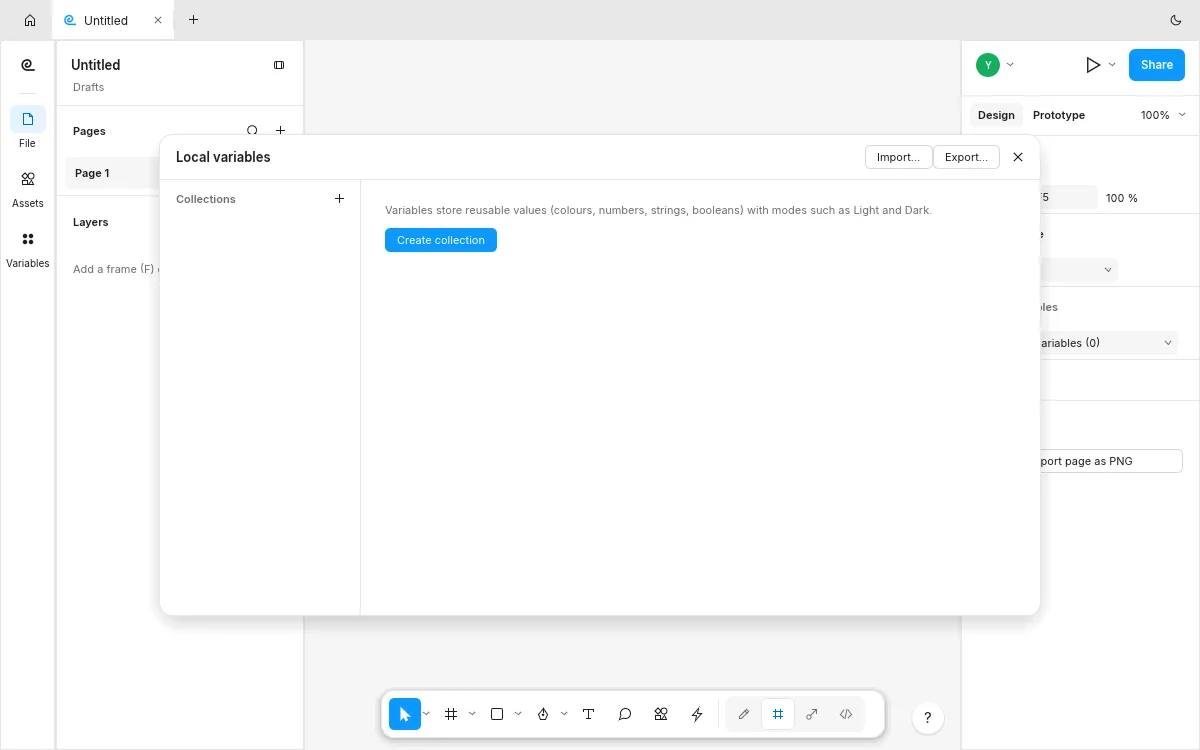Open the 100% zoom dropdown
This screenshot has width=1200, height=750.
click(x=1163, y=115)
